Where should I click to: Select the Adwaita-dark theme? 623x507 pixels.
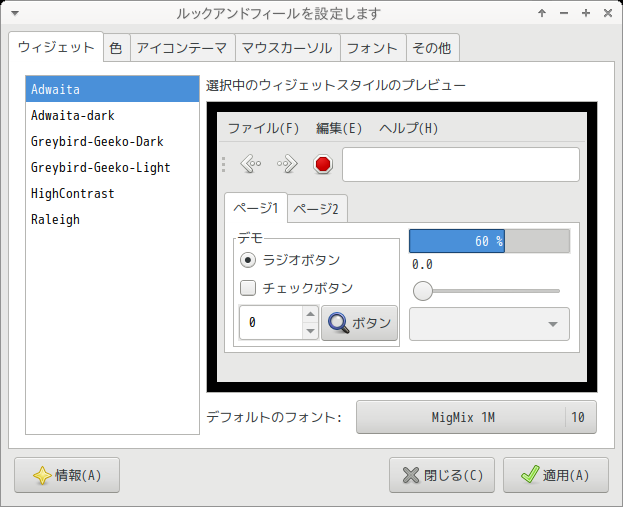click(112, 115)
